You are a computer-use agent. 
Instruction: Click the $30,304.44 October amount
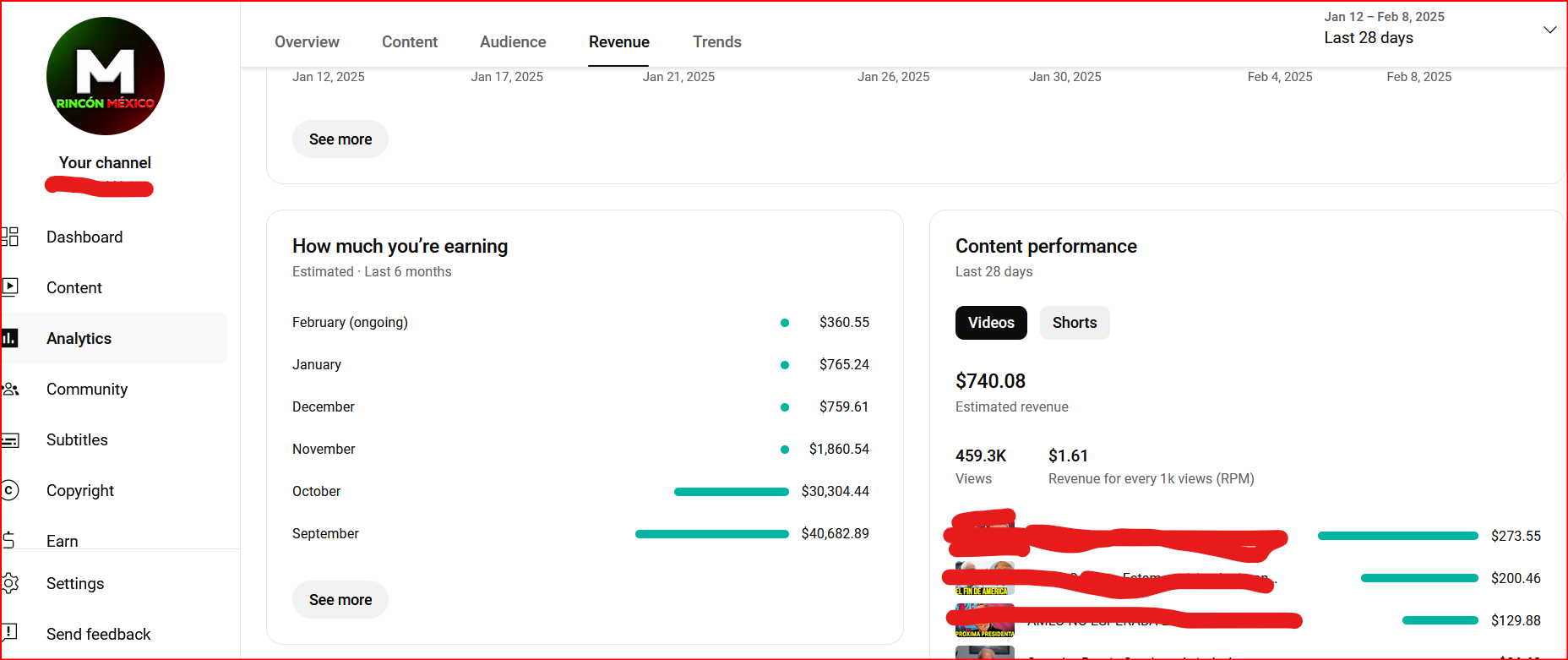click(836, 492)
